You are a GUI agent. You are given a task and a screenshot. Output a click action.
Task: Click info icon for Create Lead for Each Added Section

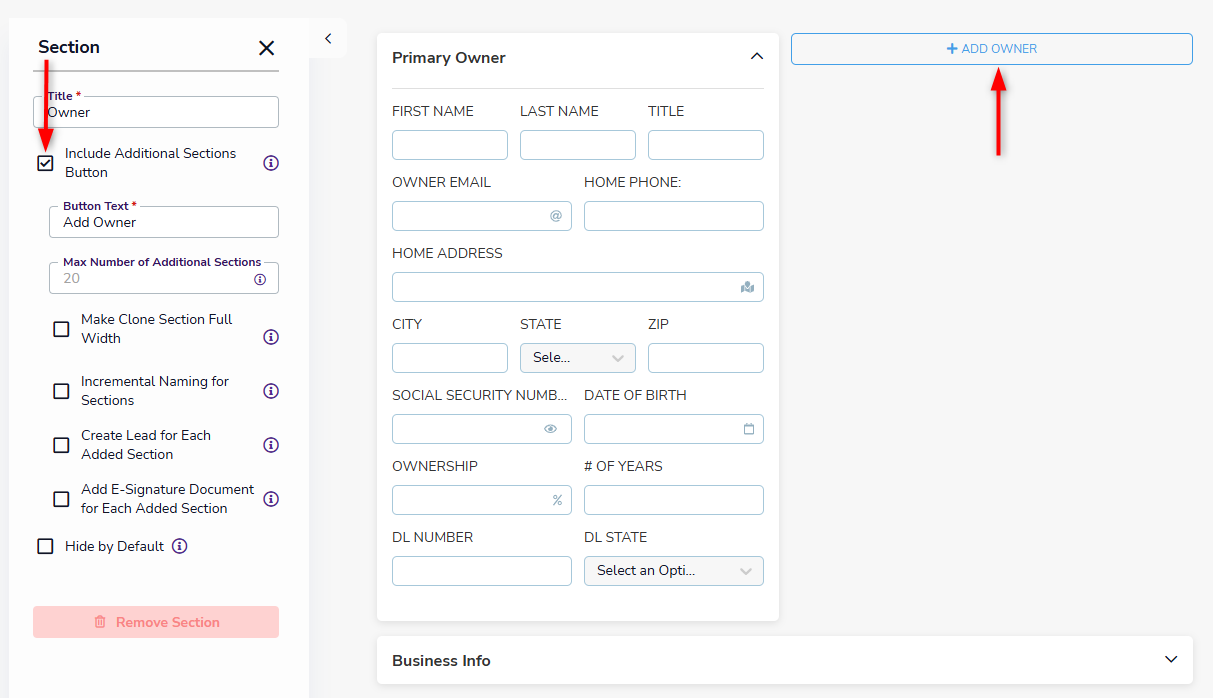pyautogui.click(x=270, y=445)
